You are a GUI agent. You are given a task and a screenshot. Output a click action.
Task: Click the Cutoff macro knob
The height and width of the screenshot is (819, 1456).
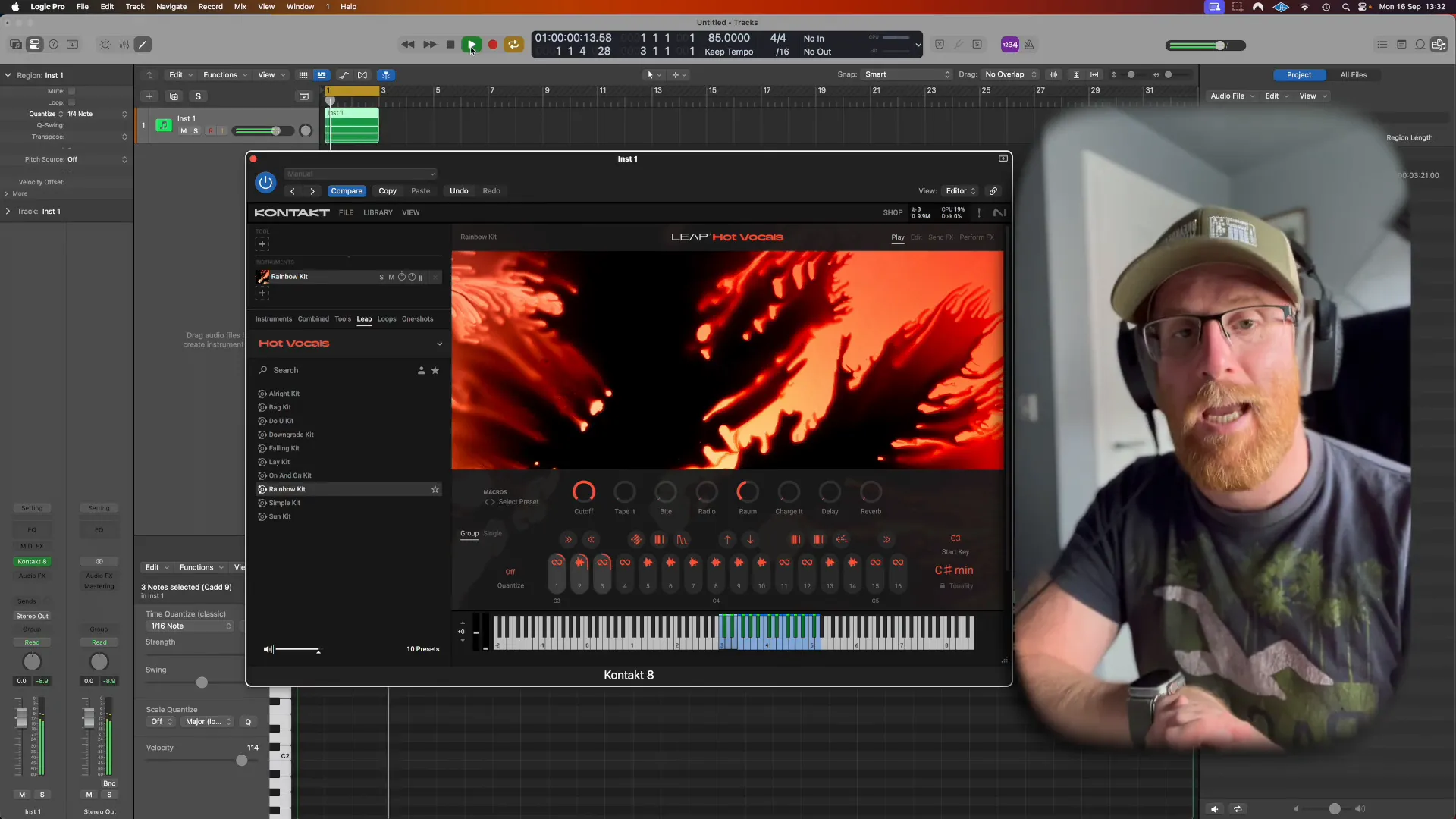click(x=584, y=492)
